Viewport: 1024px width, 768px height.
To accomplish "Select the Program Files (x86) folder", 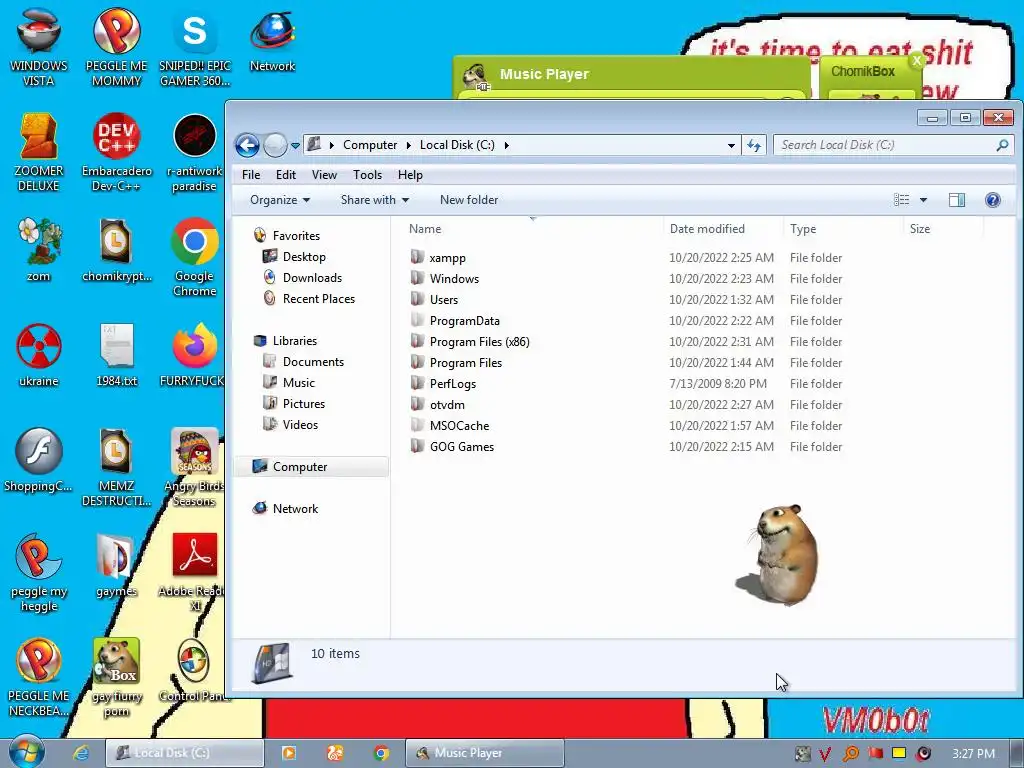I will (479, 342).
